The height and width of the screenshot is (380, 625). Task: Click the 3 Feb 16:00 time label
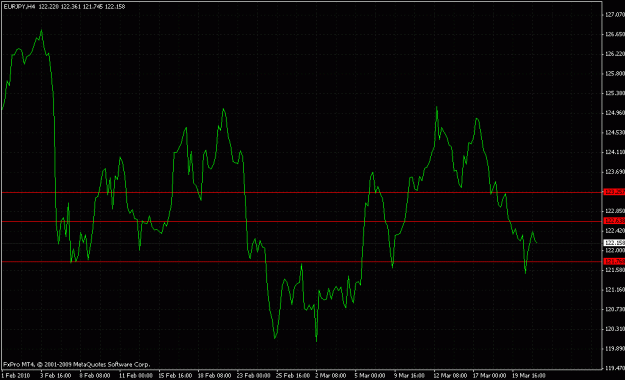pos(55,375)
